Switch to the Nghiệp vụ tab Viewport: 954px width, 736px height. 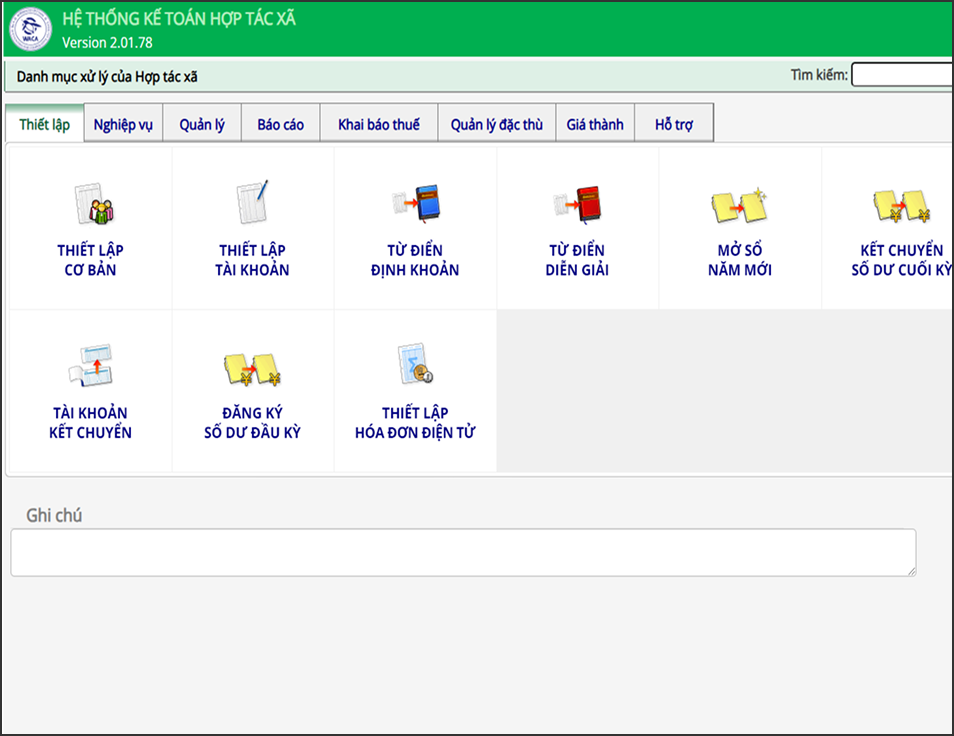(123, 124)
